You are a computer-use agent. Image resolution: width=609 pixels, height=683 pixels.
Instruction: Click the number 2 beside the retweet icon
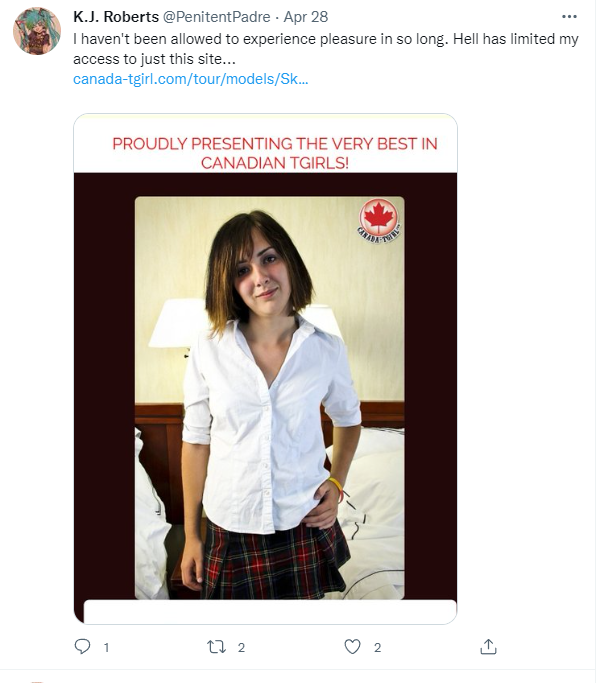(x=241, y=648)
